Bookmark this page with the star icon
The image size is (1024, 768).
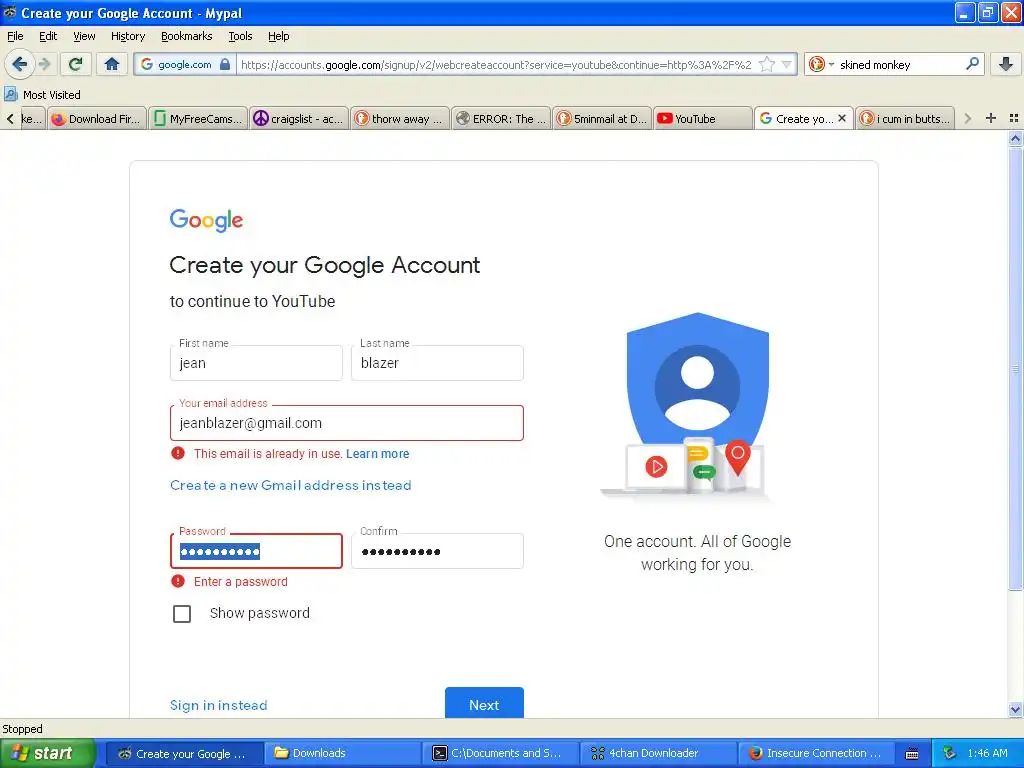click(x=767, y=64)
